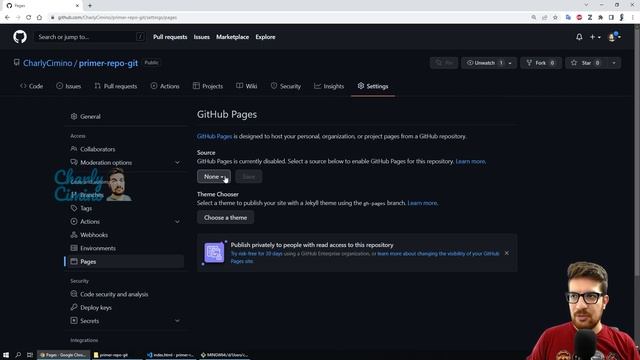The height and width of the screenshot is (360, 640).
Task: Switch to the Insights tab
Action: 329,86
